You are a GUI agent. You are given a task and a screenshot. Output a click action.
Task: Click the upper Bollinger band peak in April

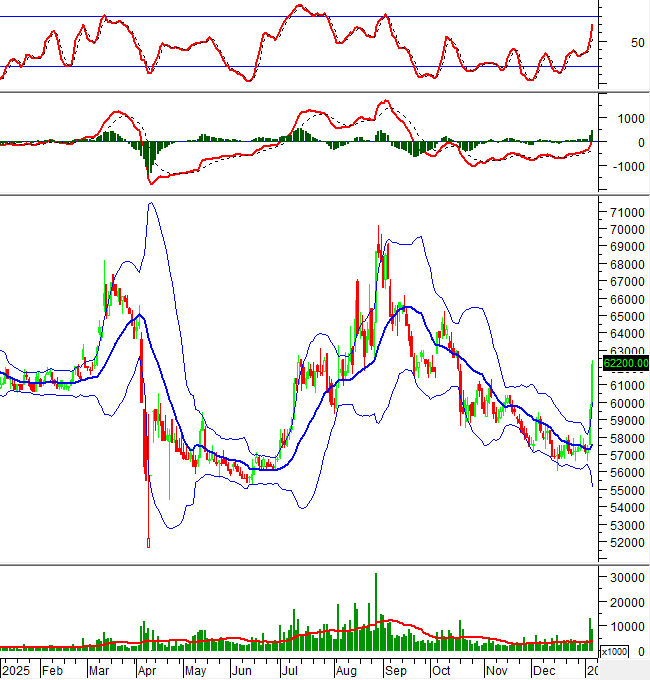point(150,203)
